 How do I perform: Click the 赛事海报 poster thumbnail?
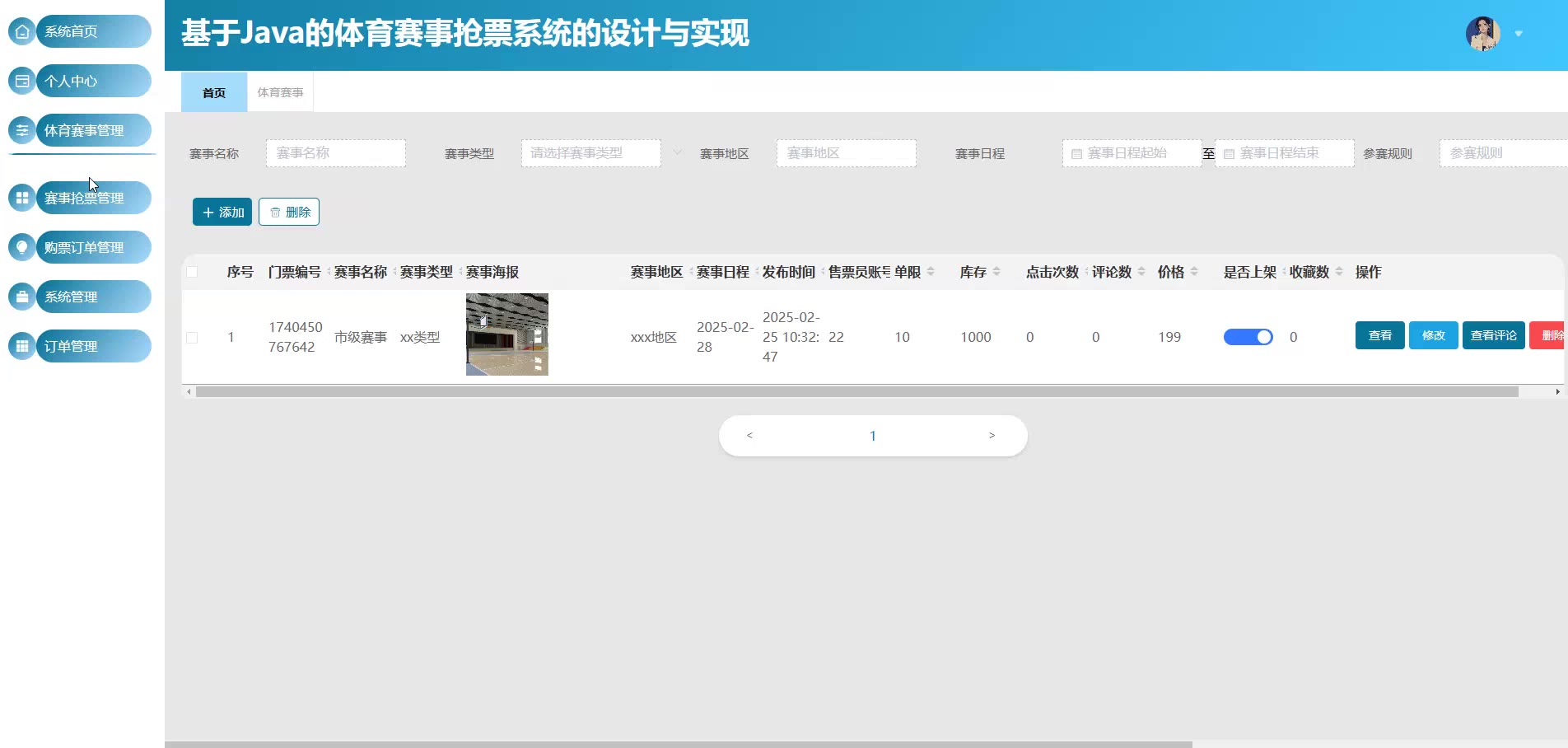[x=507, y=334]
